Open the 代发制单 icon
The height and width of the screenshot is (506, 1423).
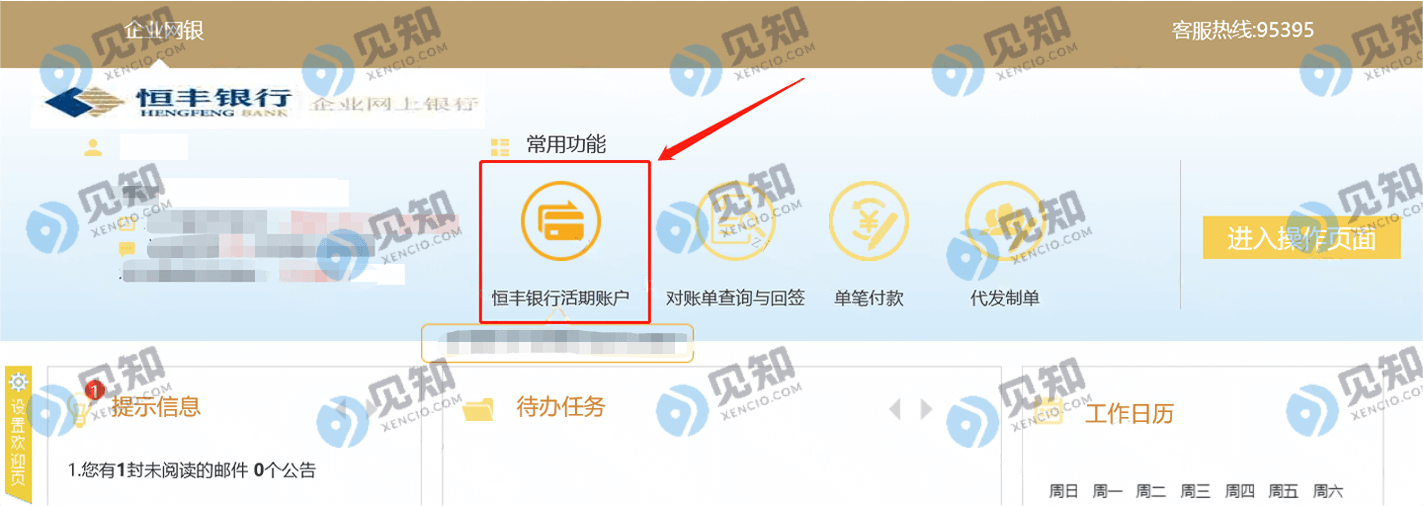[1004, 220]
